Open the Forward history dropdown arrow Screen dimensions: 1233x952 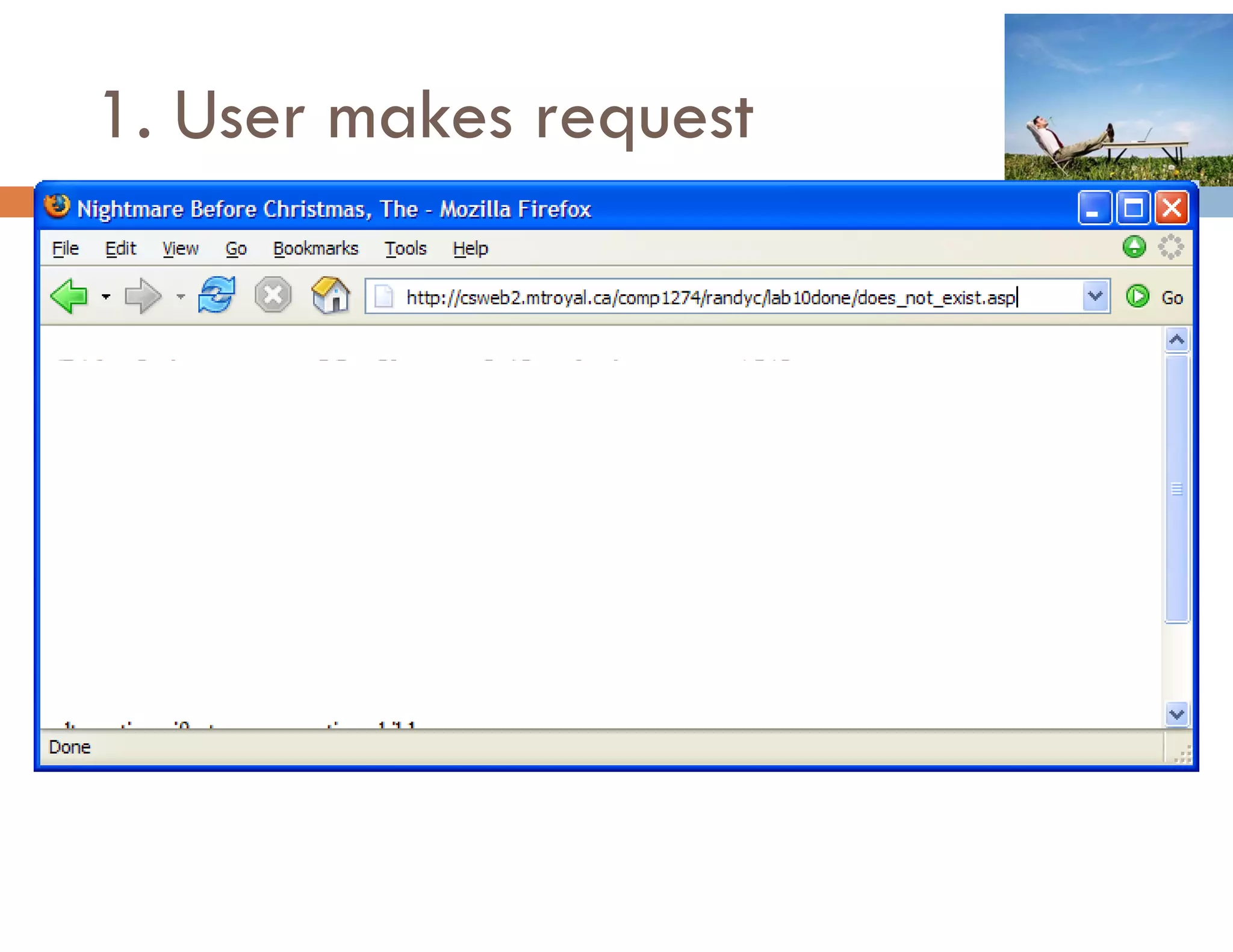(180, 296)
